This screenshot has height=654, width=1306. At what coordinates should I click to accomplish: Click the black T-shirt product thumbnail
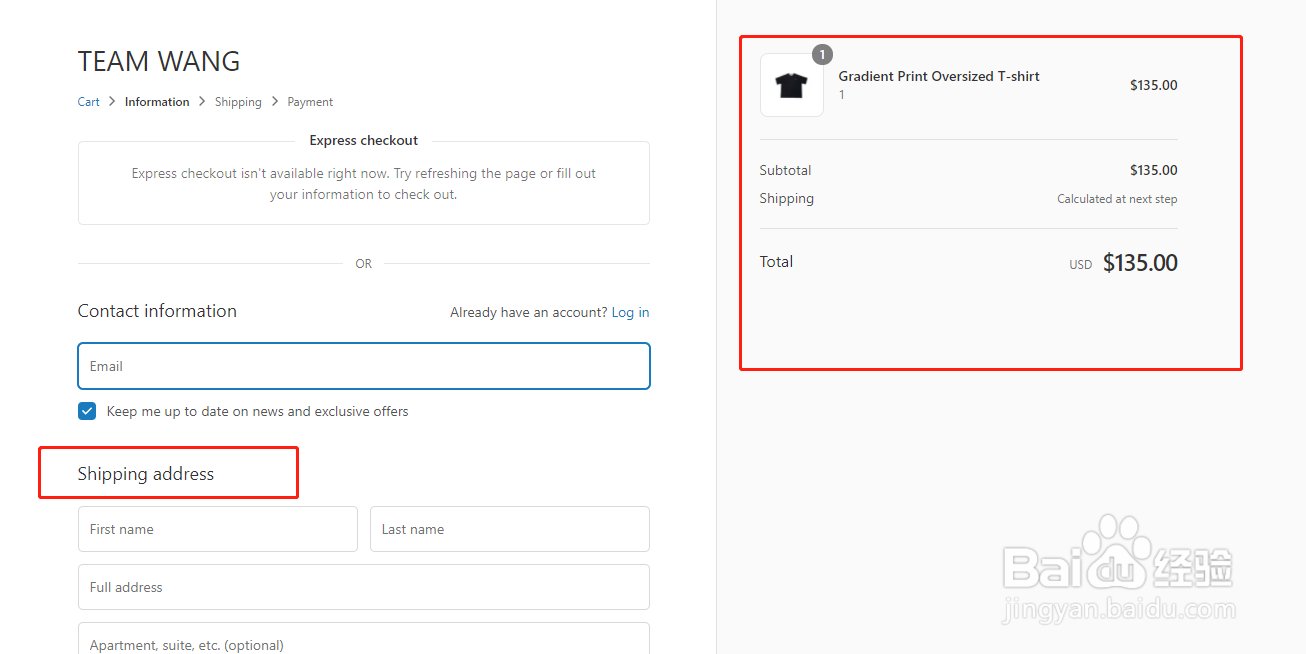[791, 85]
